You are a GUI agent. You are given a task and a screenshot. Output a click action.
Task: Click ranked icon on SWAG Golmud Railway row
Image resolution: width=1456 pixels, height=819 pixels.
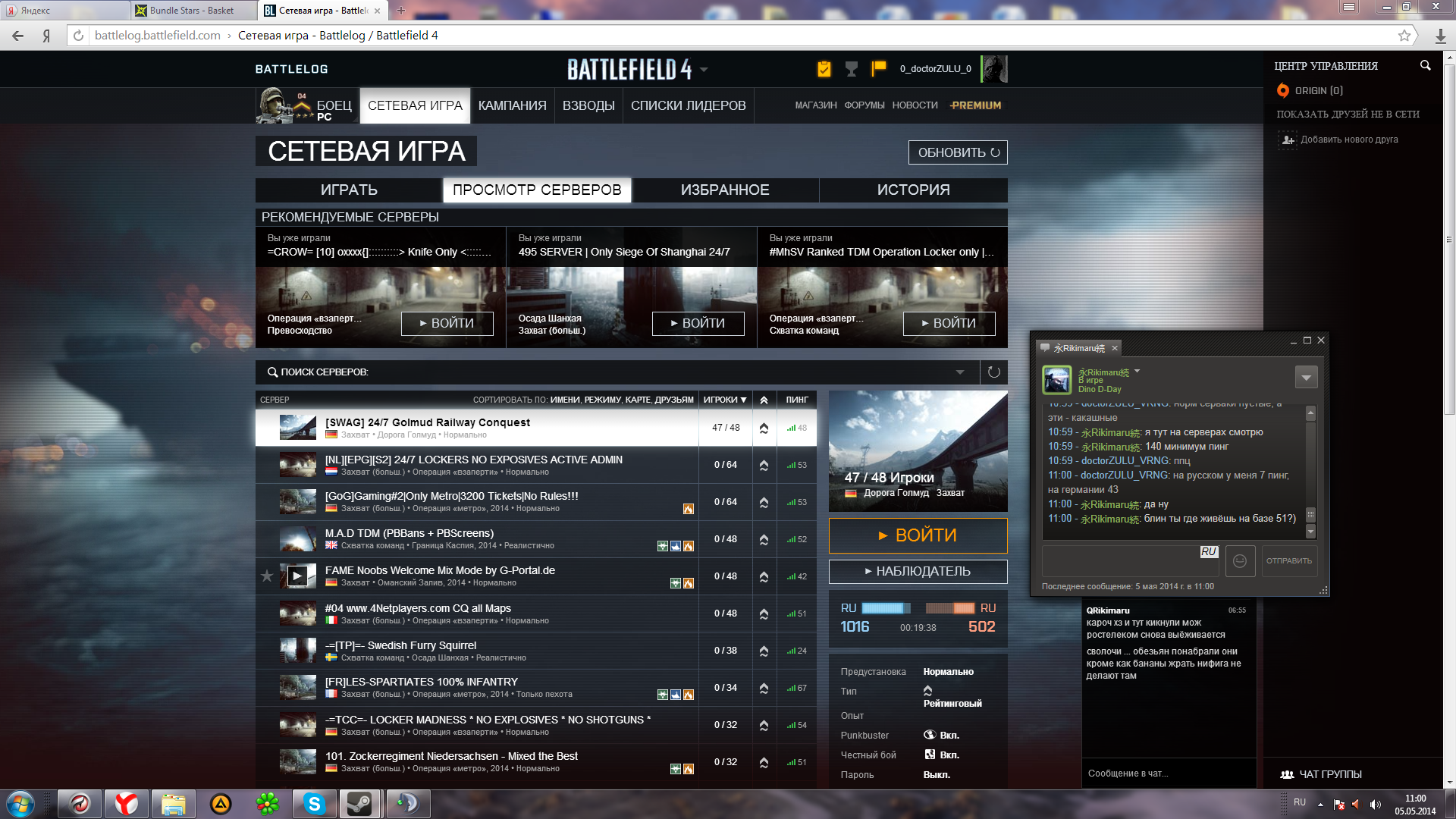pos(764,428)
